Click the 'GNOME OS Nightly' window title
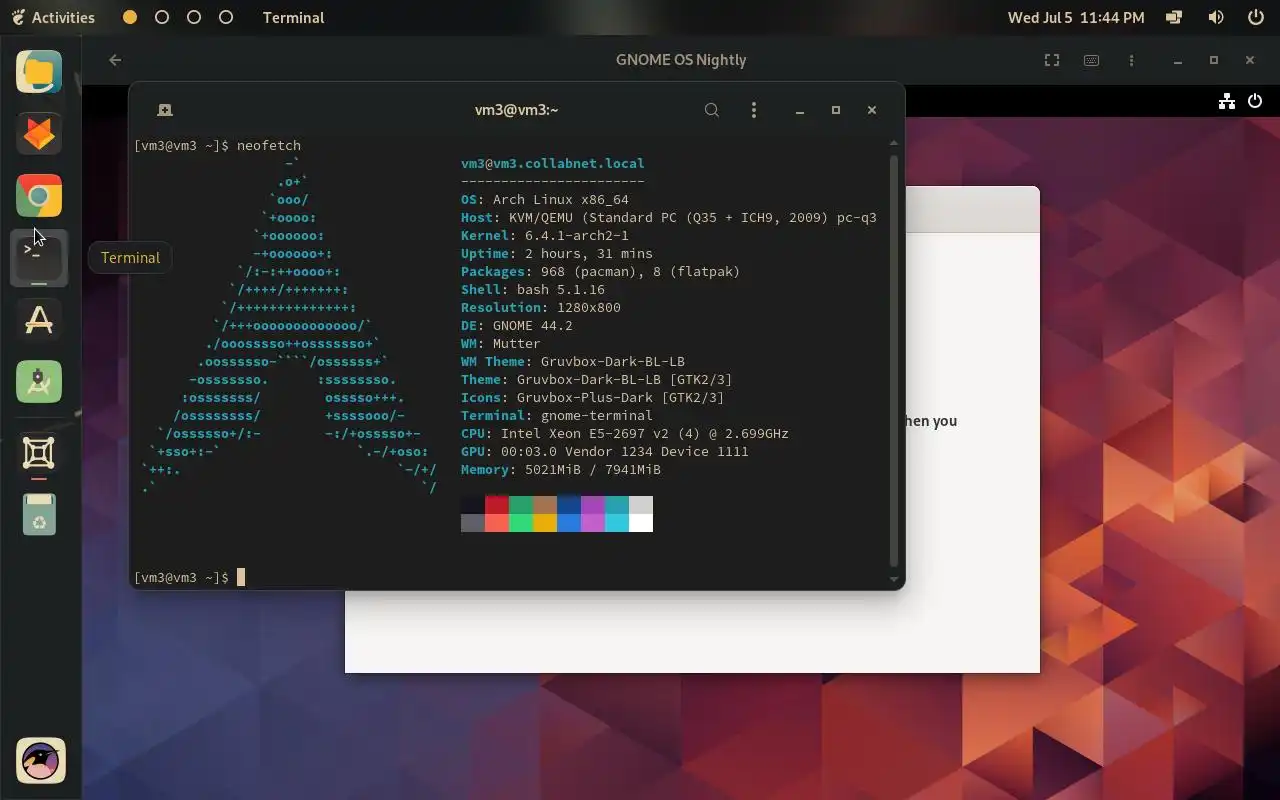The image size is (1280, 800). click(681, 60)
